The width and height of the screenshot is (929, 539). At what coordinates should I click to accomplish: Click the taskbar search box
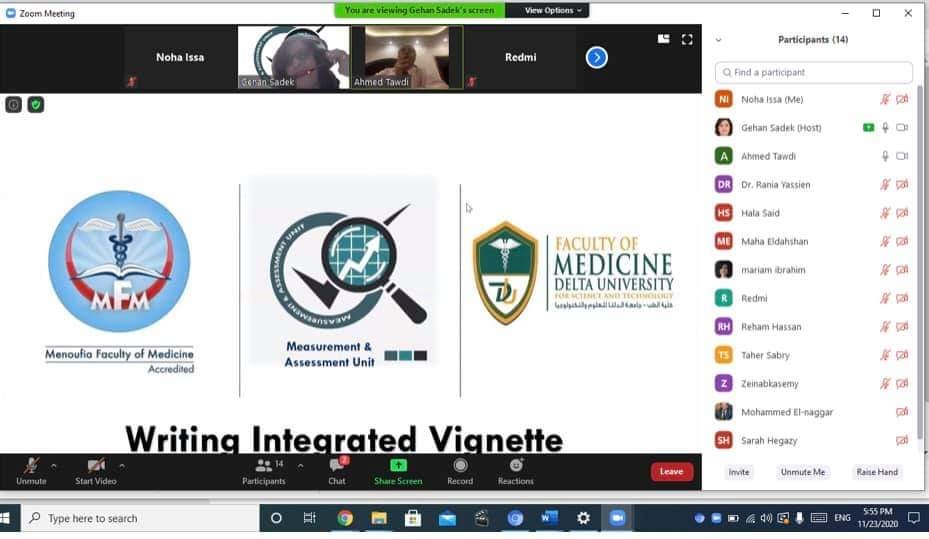140,518
